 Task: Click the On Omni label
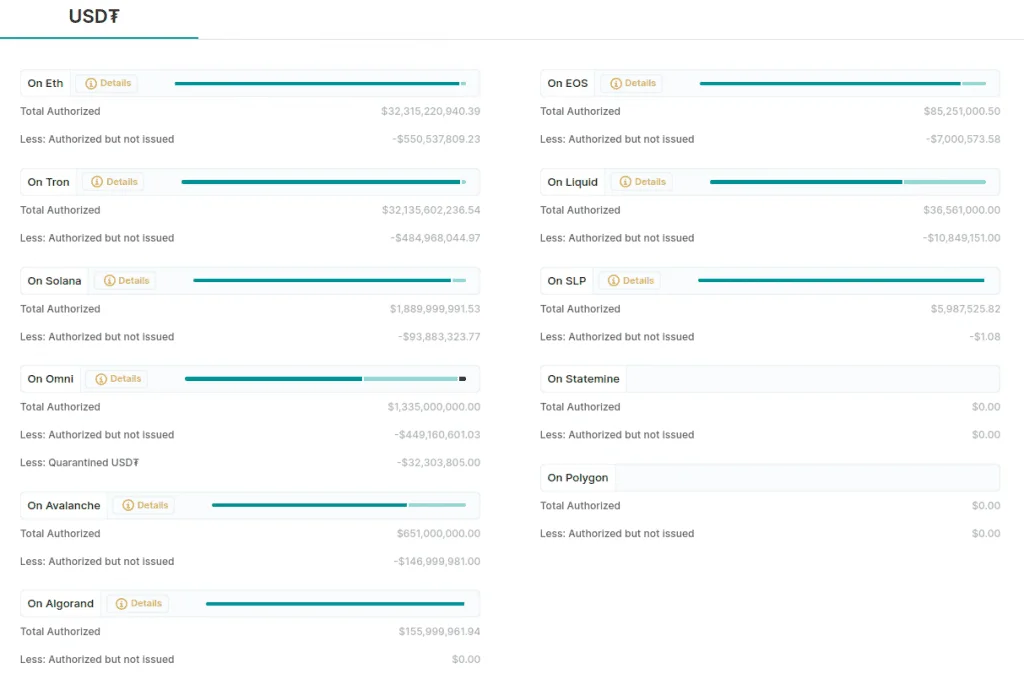[x=50, y=379]
